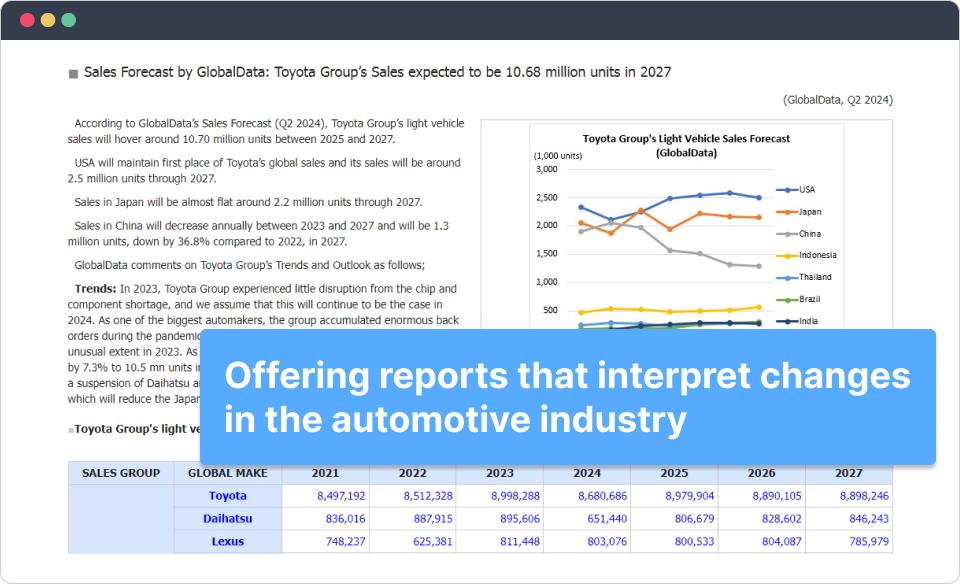Screen dimensions: 960x584
Task: Select Daihatsu 2021 value 836,016
Action: 345,518
